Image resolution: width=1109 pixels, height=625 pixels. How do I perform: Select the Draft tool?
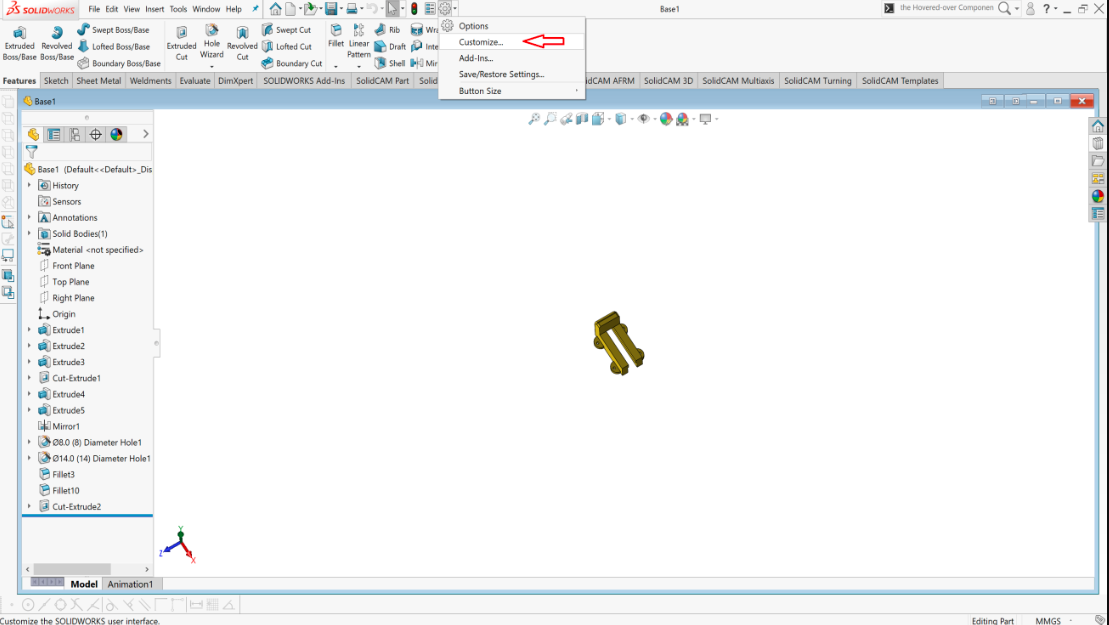[x=390, y=47]
